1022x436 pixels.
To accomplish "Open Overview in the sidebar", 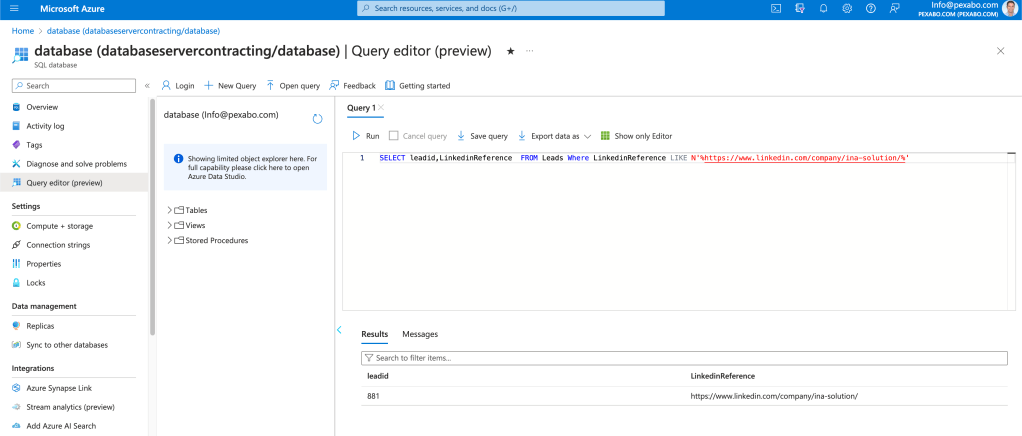I will [x=42, y=107].
